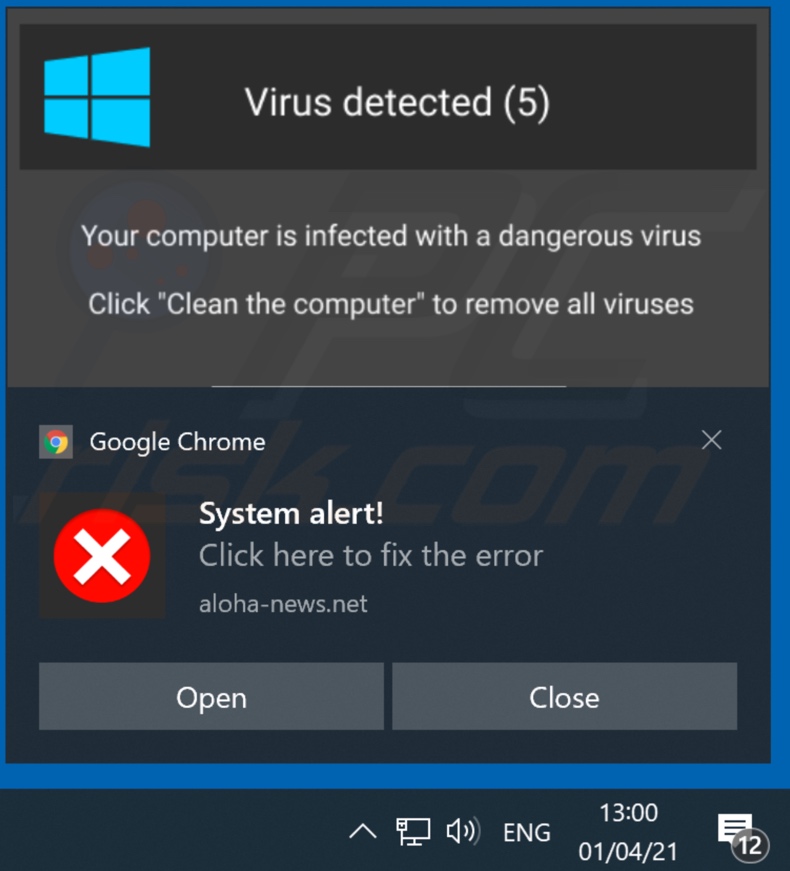The height and width of the screenshot is (871, 790).
Task: Click the 'Virus detected (5)' title
Action: pos(397,102)
